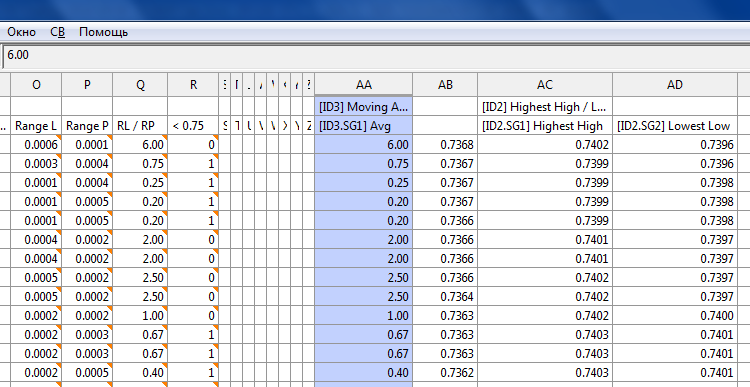
Task: Click the [ID2.SG1] Highest High cell
Action: [545, 126]
